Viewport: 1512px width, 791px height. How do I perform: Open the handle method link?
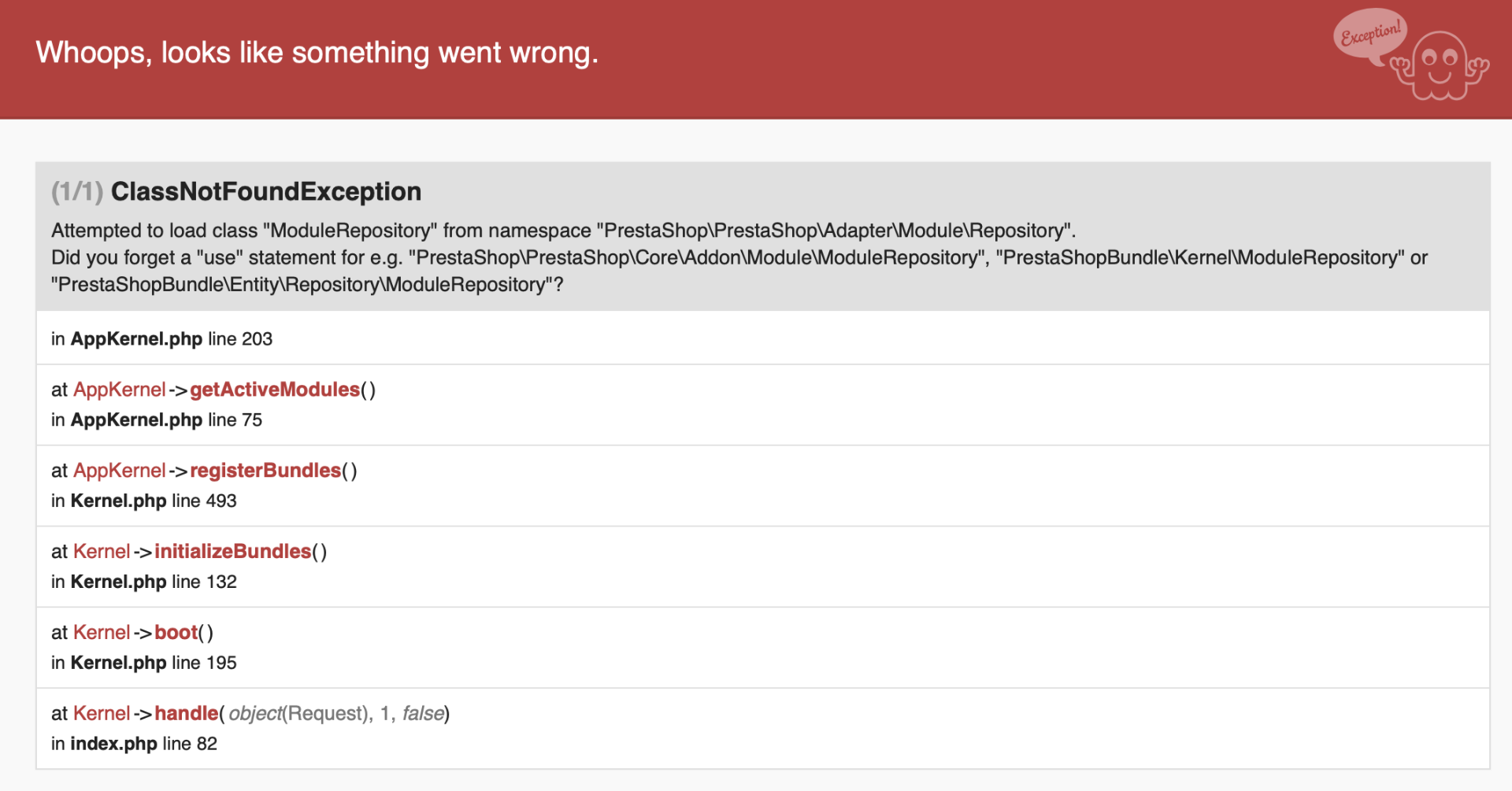(x=186, y=714)
